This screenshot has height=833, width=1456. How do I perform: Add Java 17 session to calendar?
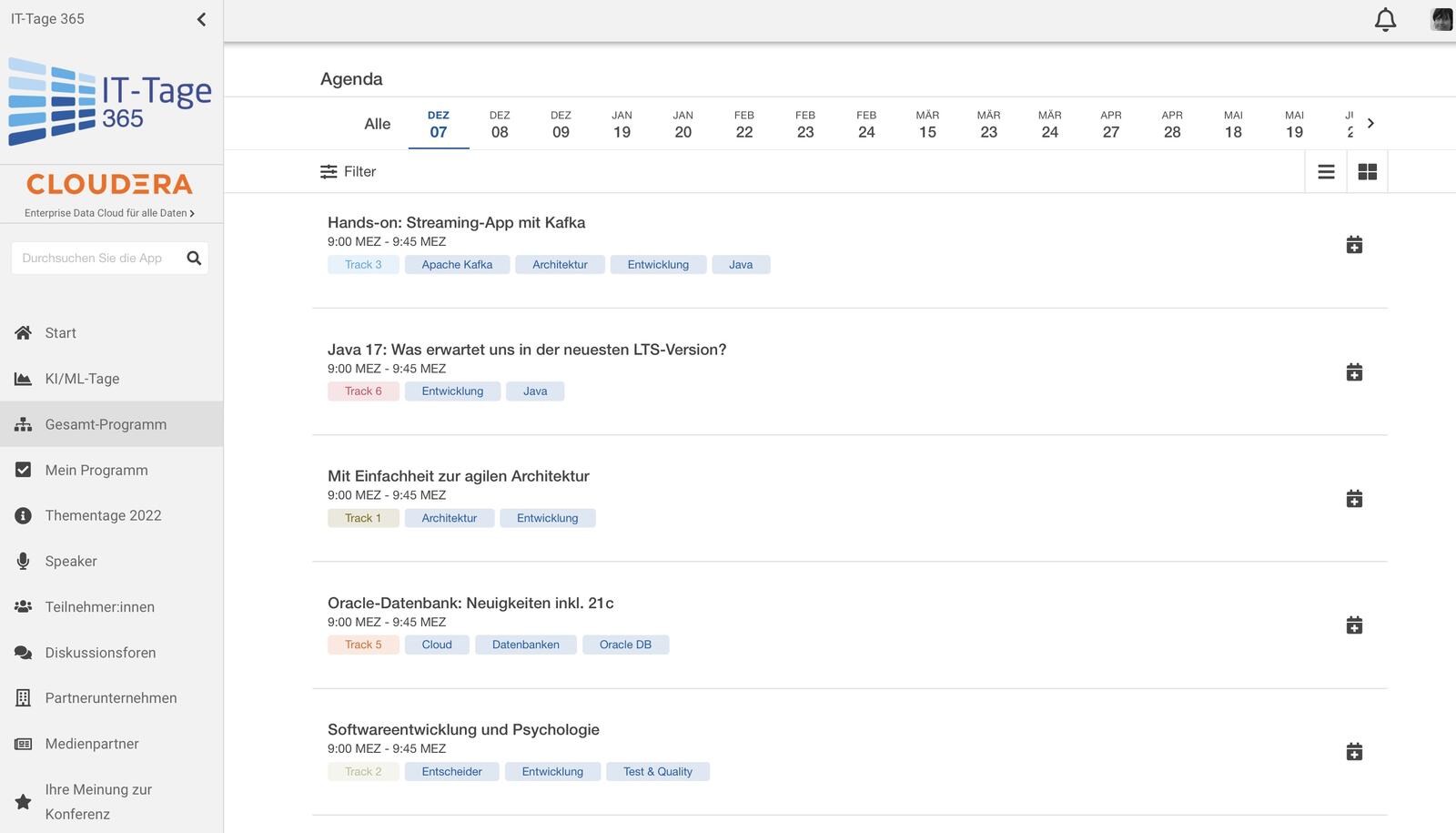click(1354, 371)
